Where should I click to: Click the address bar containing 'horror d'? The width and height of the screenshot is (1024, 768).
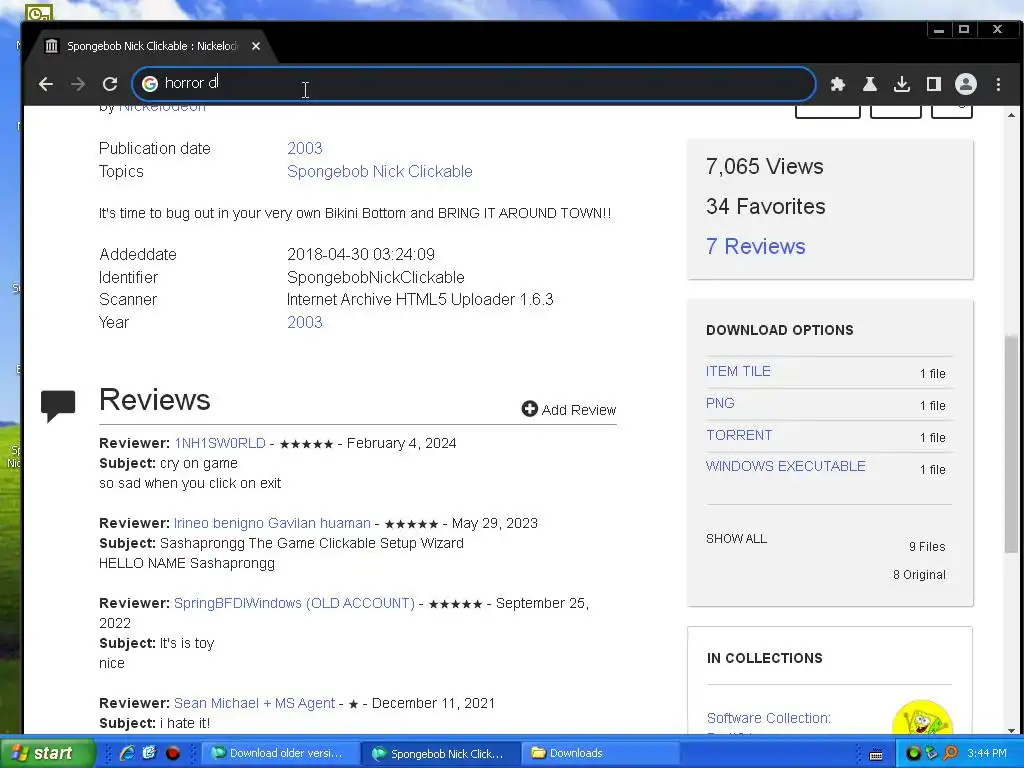click(x=474, y=84)
